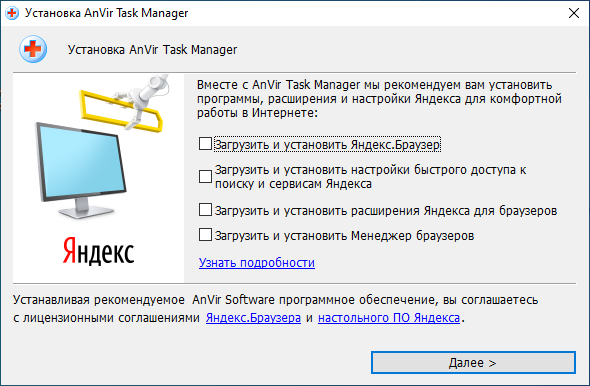The width and height of the screenshot is (590, 386).
Task: Click the recommendation paragraph about Yandex programs
Action: coord(379,99)
